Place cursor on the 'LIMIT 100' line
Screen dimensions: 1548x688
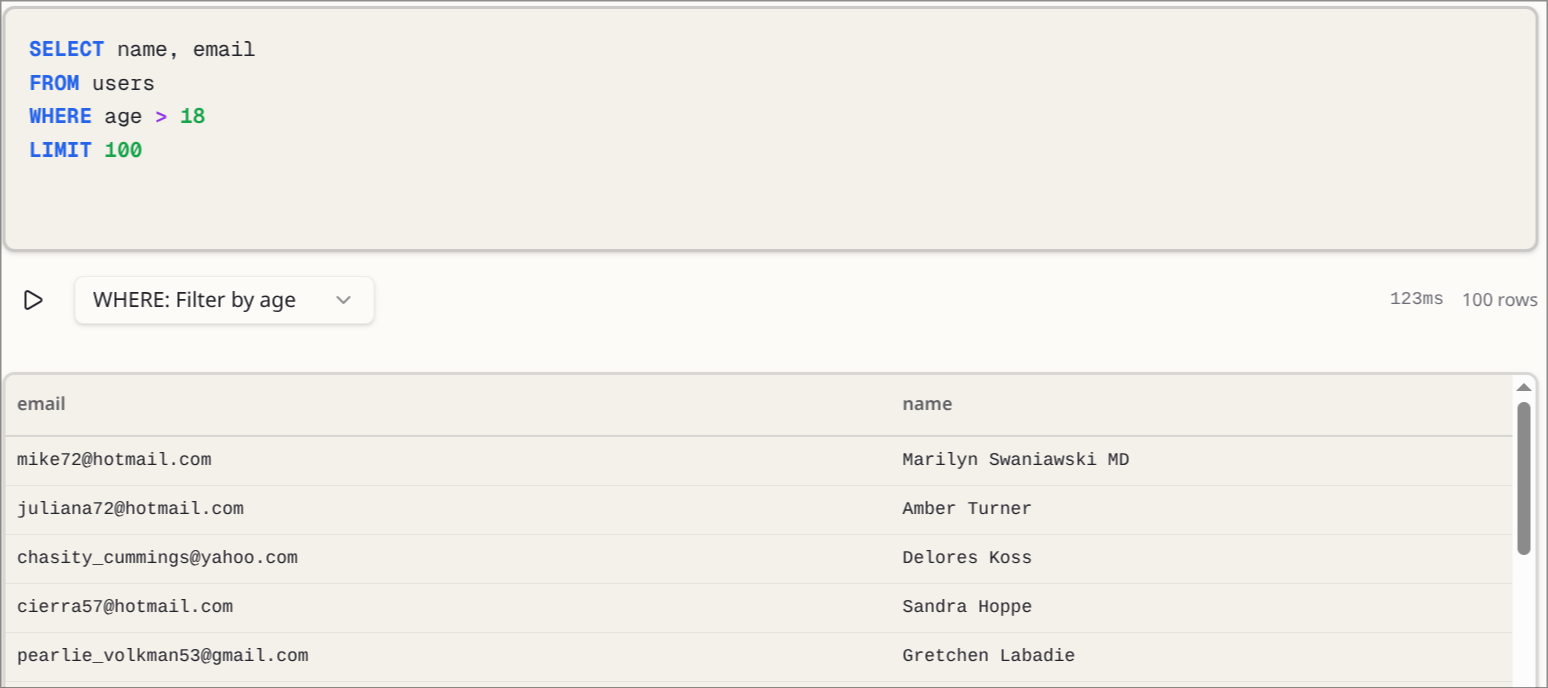tap(86, 151)
